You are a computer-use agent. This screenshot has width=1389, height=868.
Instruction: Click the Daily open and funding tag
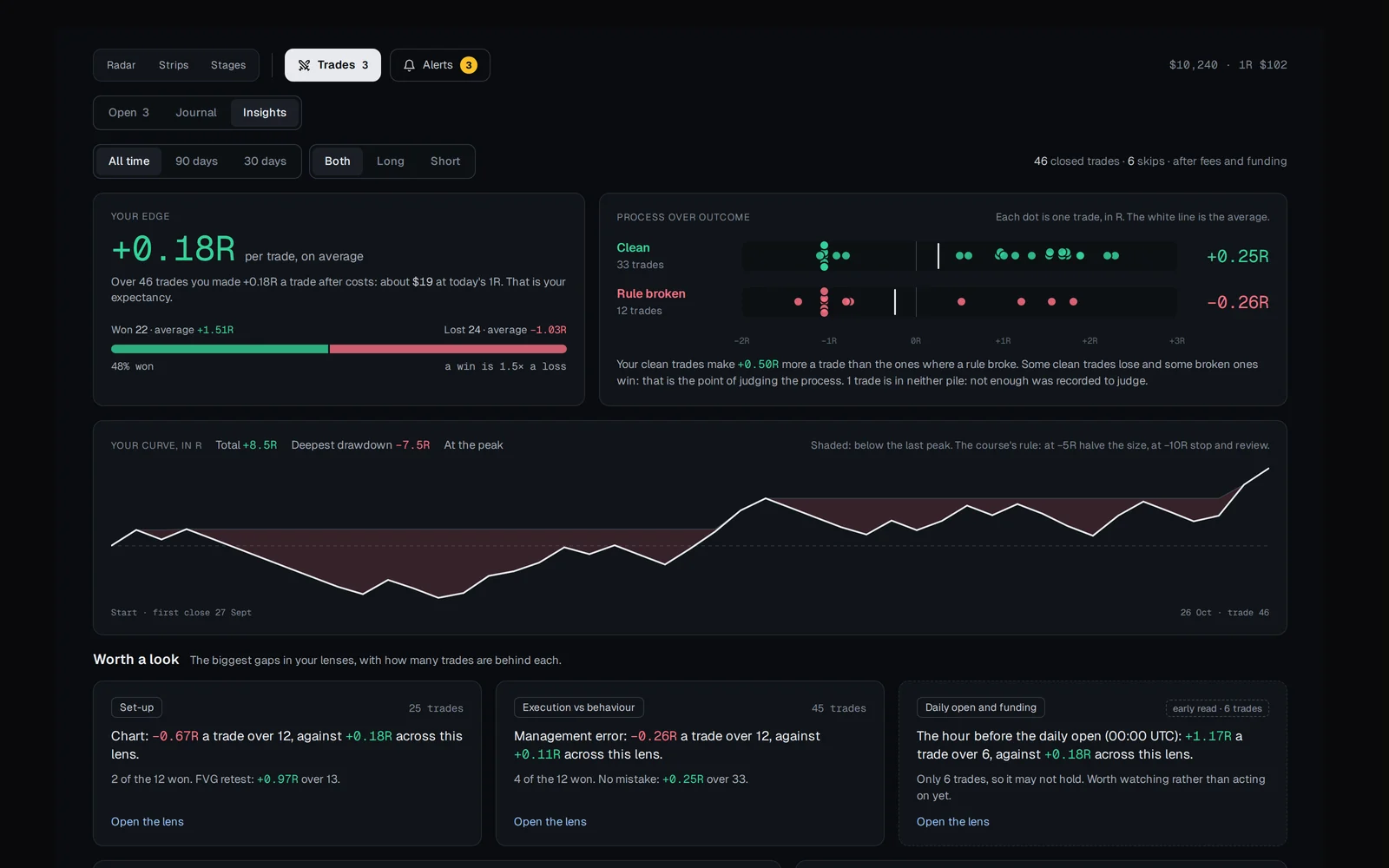click(x=980, y=707)
